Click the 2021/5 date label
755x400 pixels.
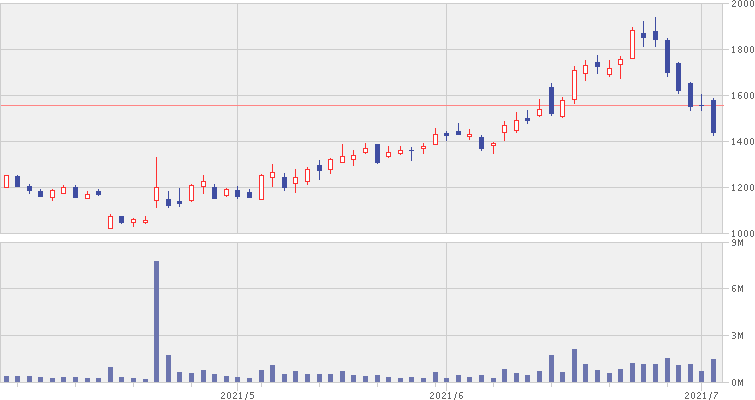237,394
